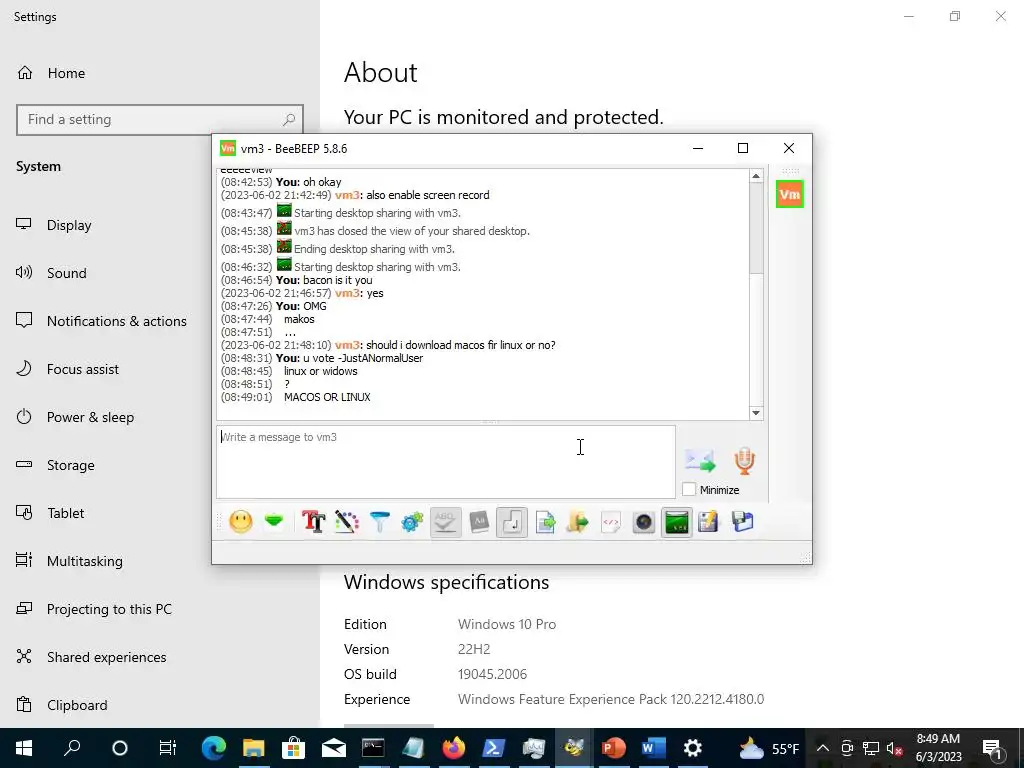Image resolution: width=1024 pixels, height=768 pixels.
Task: Launch Microsoft Edge from taskbar
Action: click(x=214, y=748)
